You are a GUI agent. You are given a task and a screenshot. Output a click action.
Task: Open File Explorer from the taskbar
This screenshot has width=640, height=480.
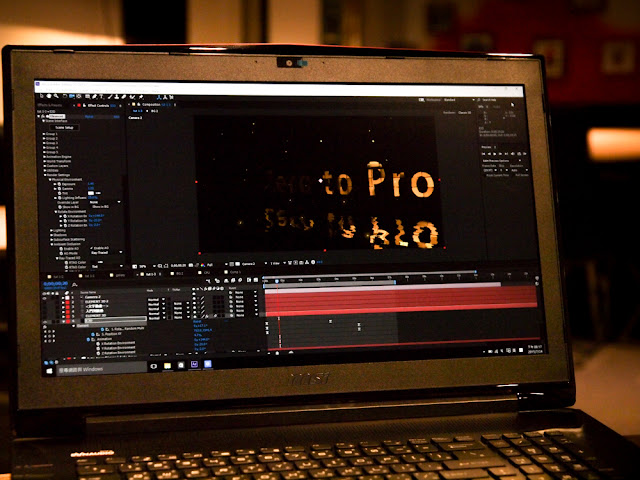pyautogui.click(x=167, y=366)
